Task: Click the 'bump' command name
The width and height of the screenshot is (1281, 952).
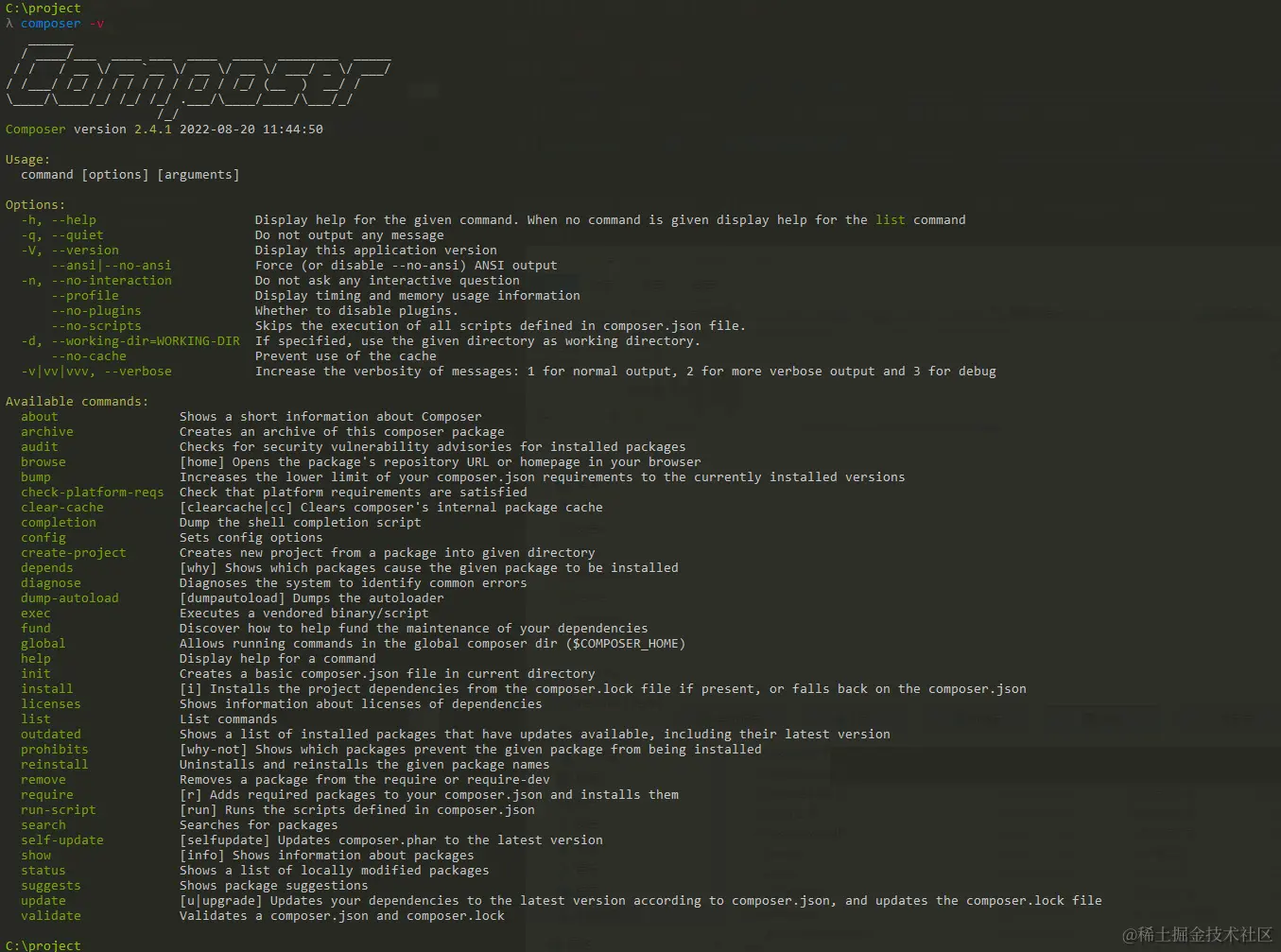Action: tap(36, 477)
